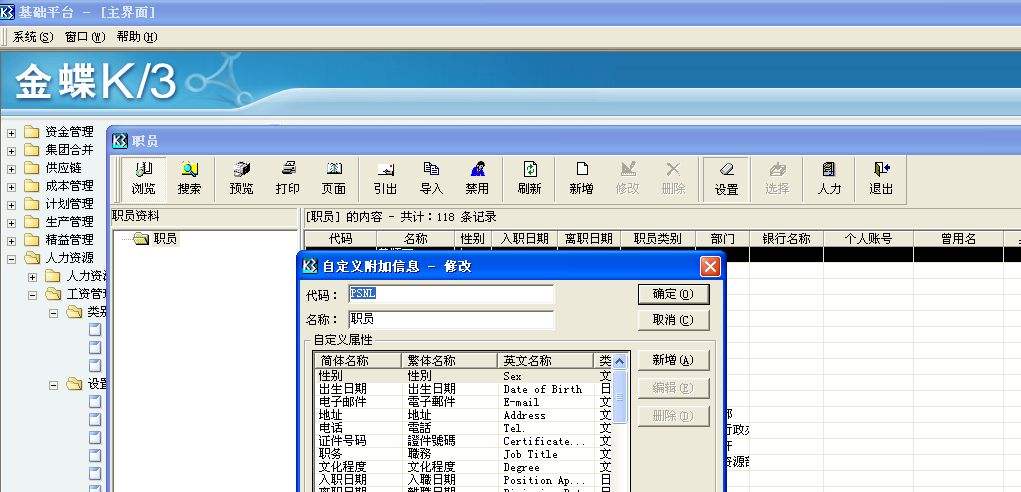Click the 浏览 (Browse) toolbar icon

tap(143, 179)
